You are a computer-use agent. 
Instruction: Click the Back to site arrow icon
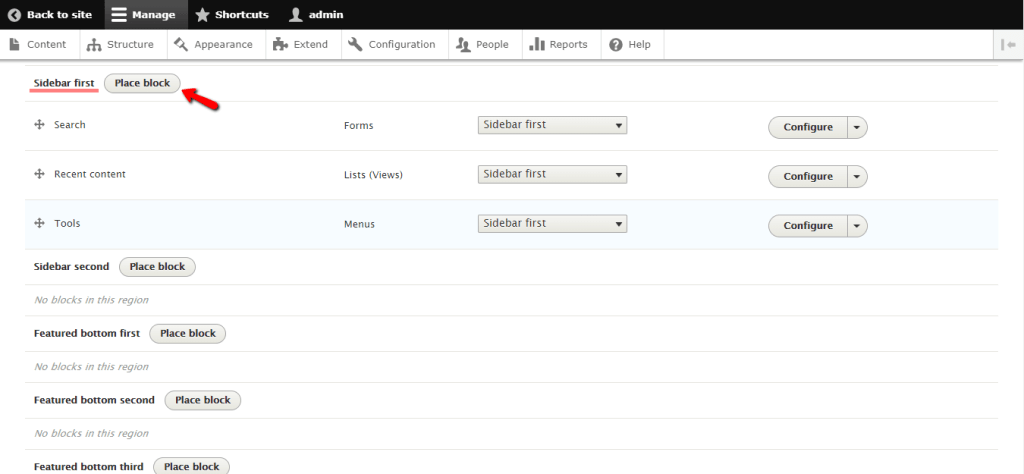pos(14,14)
